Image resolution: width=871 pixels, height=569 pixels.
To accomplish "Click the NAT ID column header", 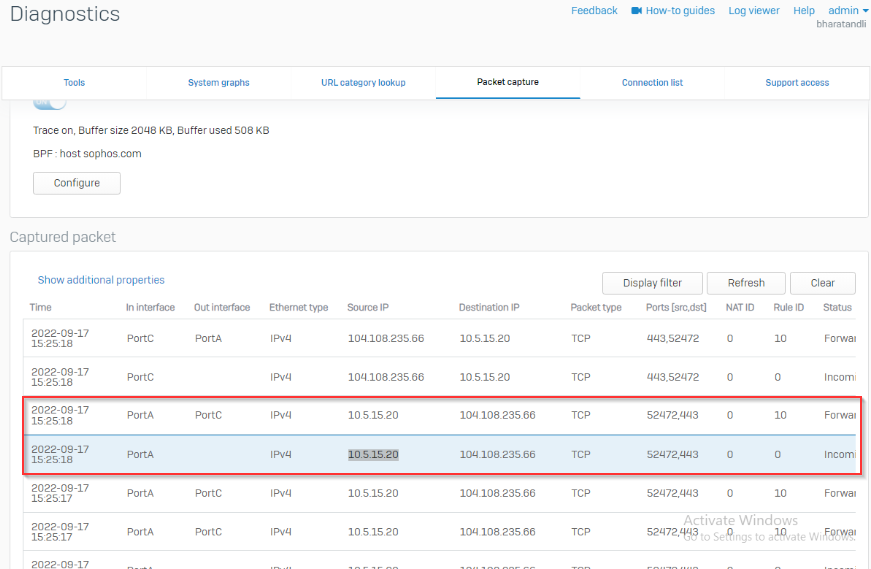I will 740,307.
